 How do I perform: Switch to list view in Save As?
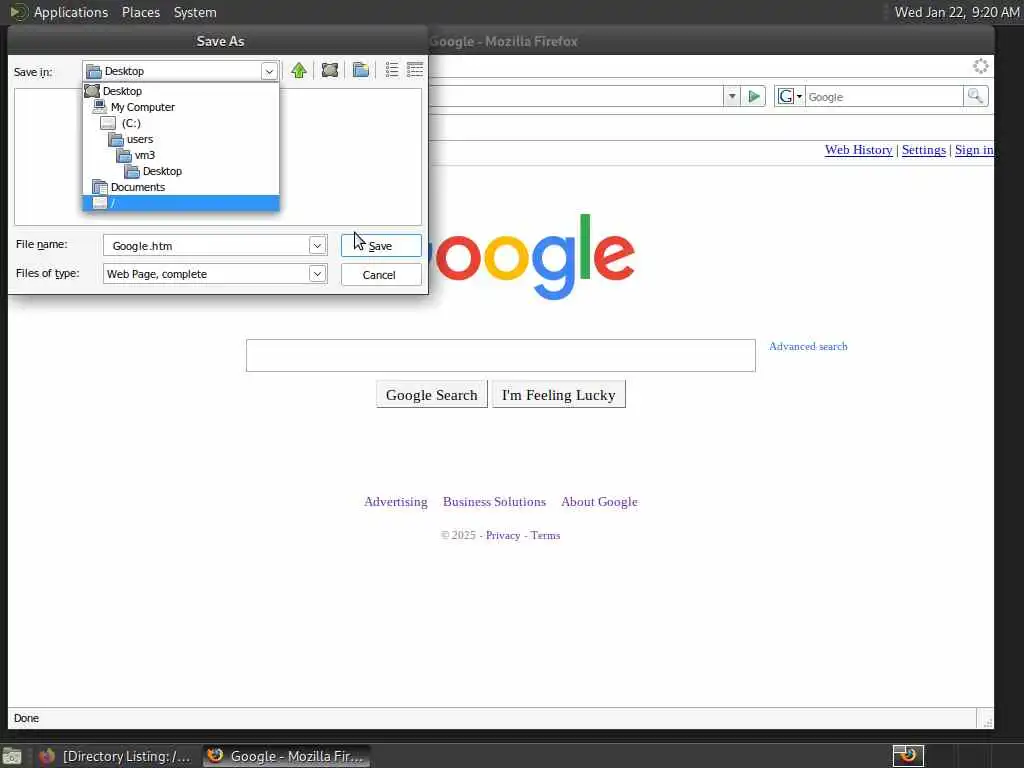392,70
